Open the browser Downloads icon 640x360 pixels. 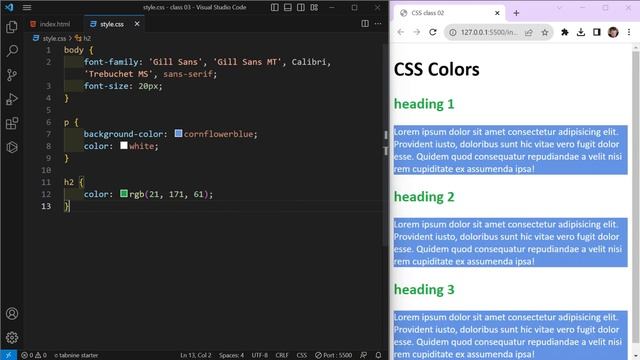[x=581, y=32]
